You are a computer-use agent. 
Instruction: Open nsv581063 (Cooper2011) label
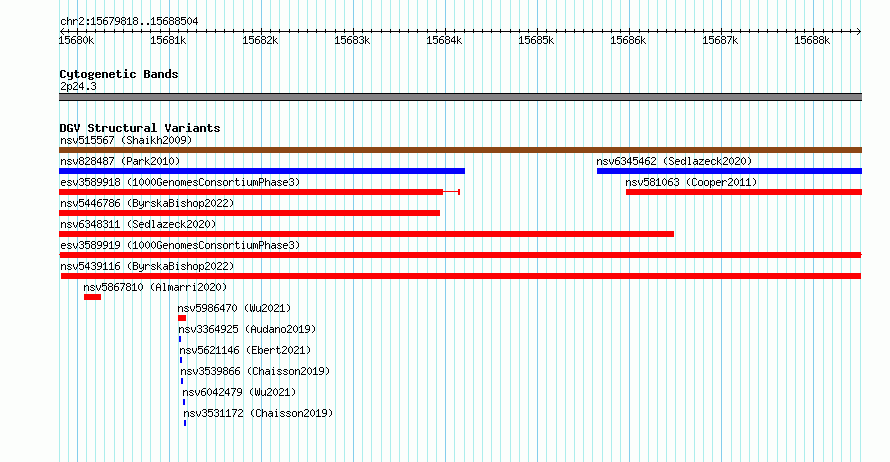(691, 182)
